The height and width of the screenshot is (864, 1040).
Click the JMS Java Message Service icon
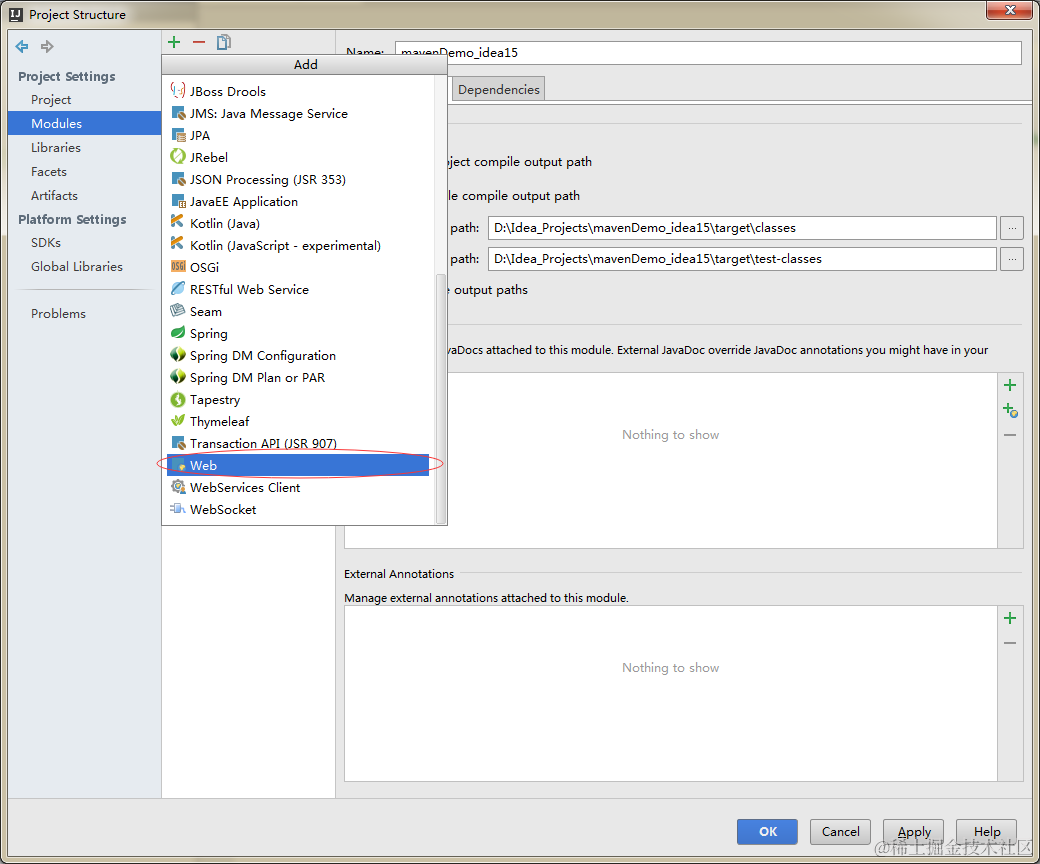click(x=178, y=113)
